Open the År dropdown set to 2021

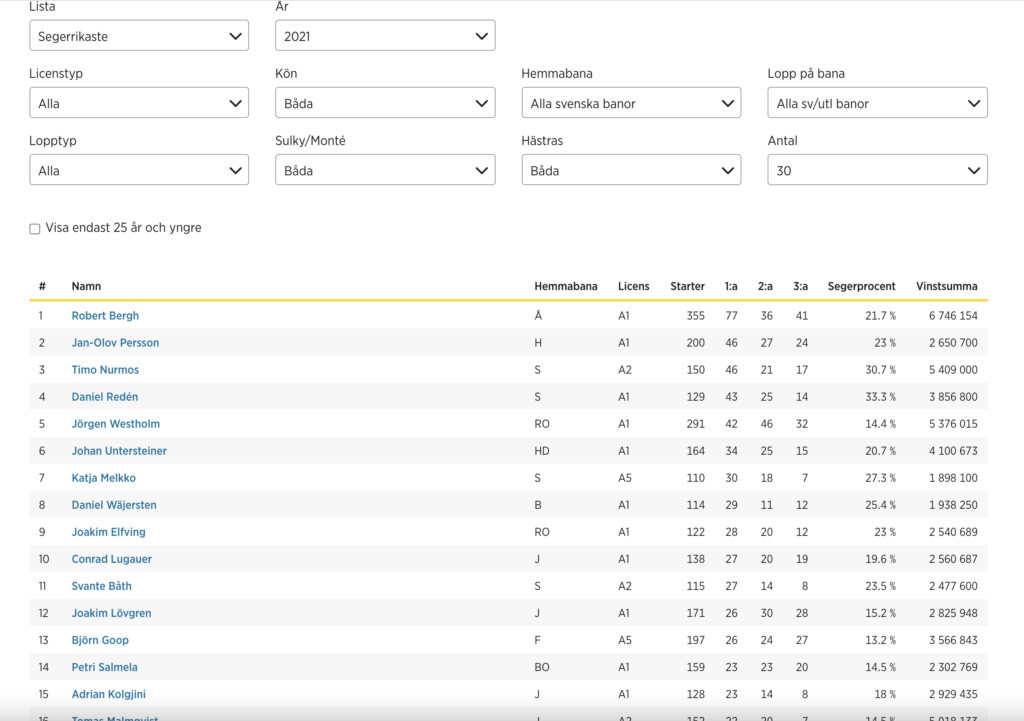[x=385, y=36]
